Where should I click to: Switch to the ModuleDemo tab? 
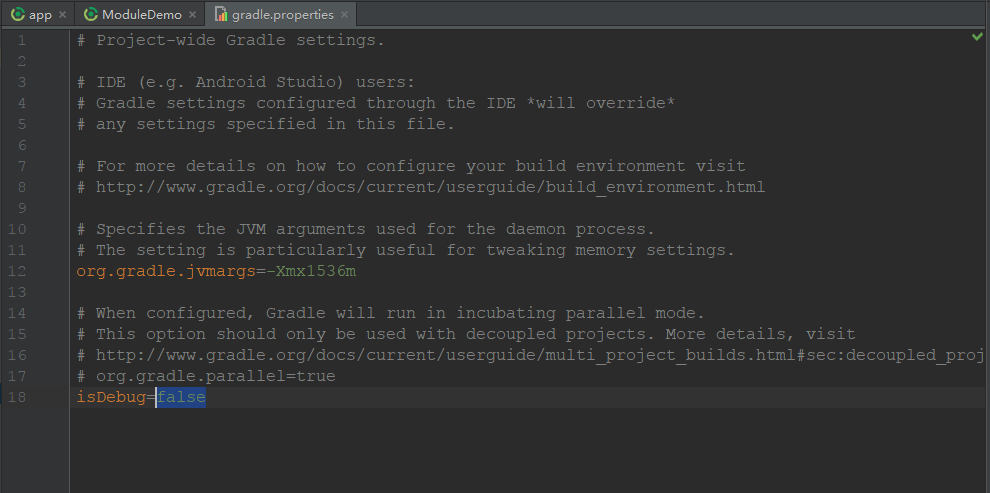coord(141,14)
